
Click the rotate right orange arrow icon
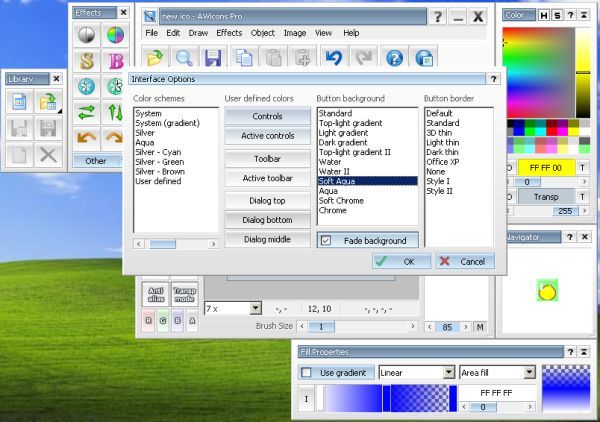click(x=114, y=138)
